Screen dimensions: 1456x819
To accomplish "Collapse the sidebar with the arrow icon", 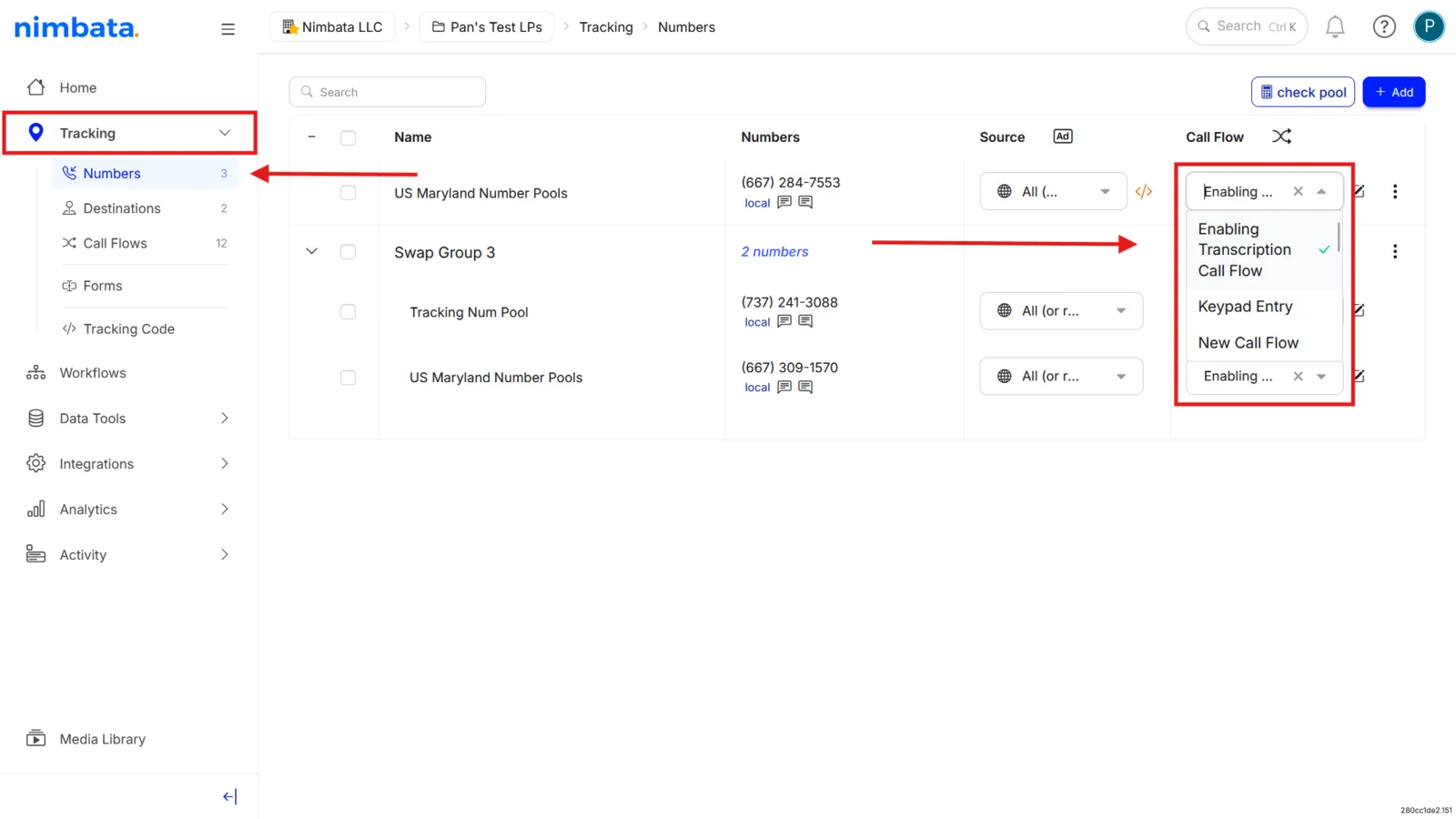I will tap(229, 796).
